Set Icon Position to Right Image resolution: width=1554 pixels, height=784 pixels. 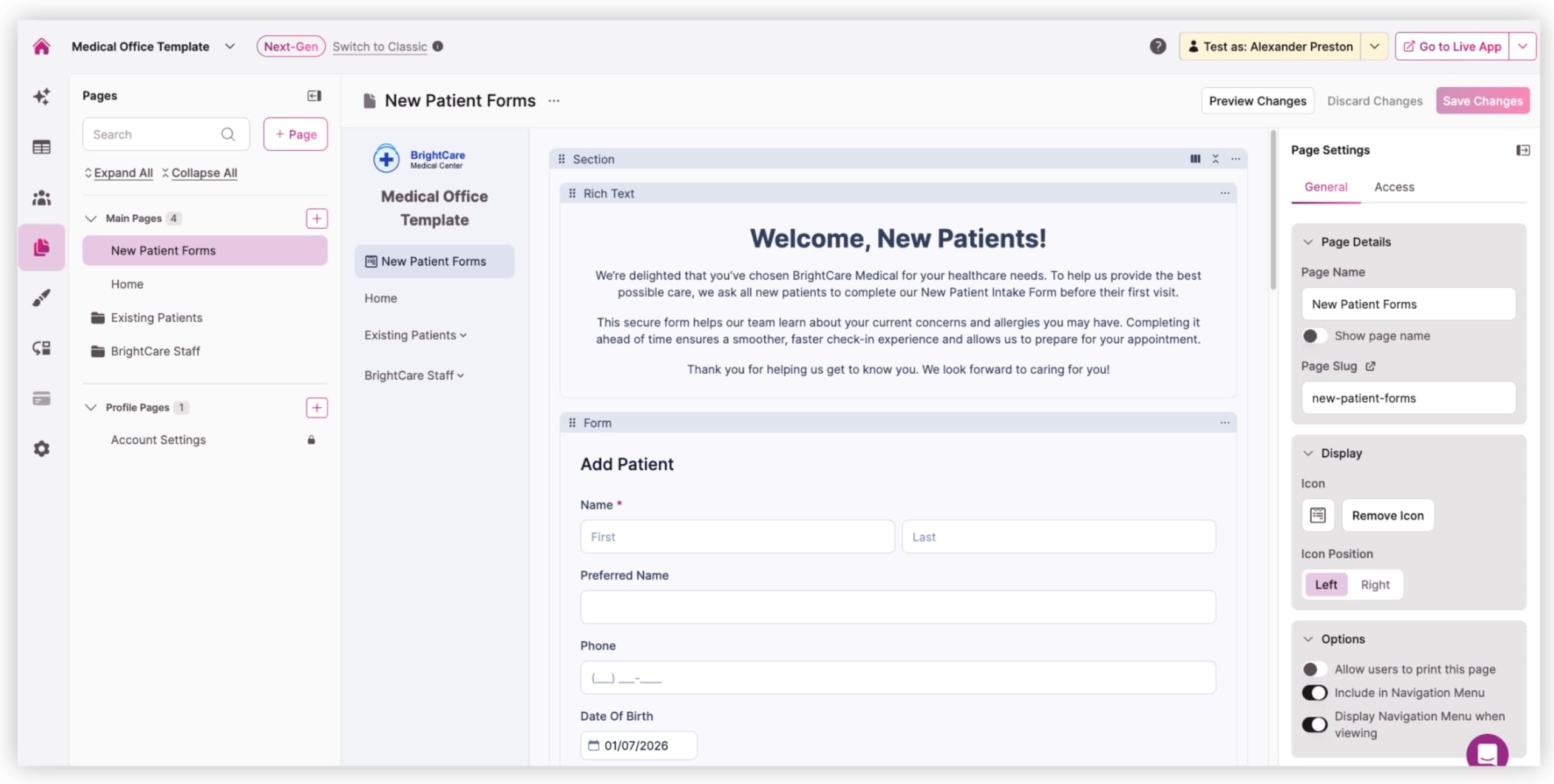pos(1376,584)
